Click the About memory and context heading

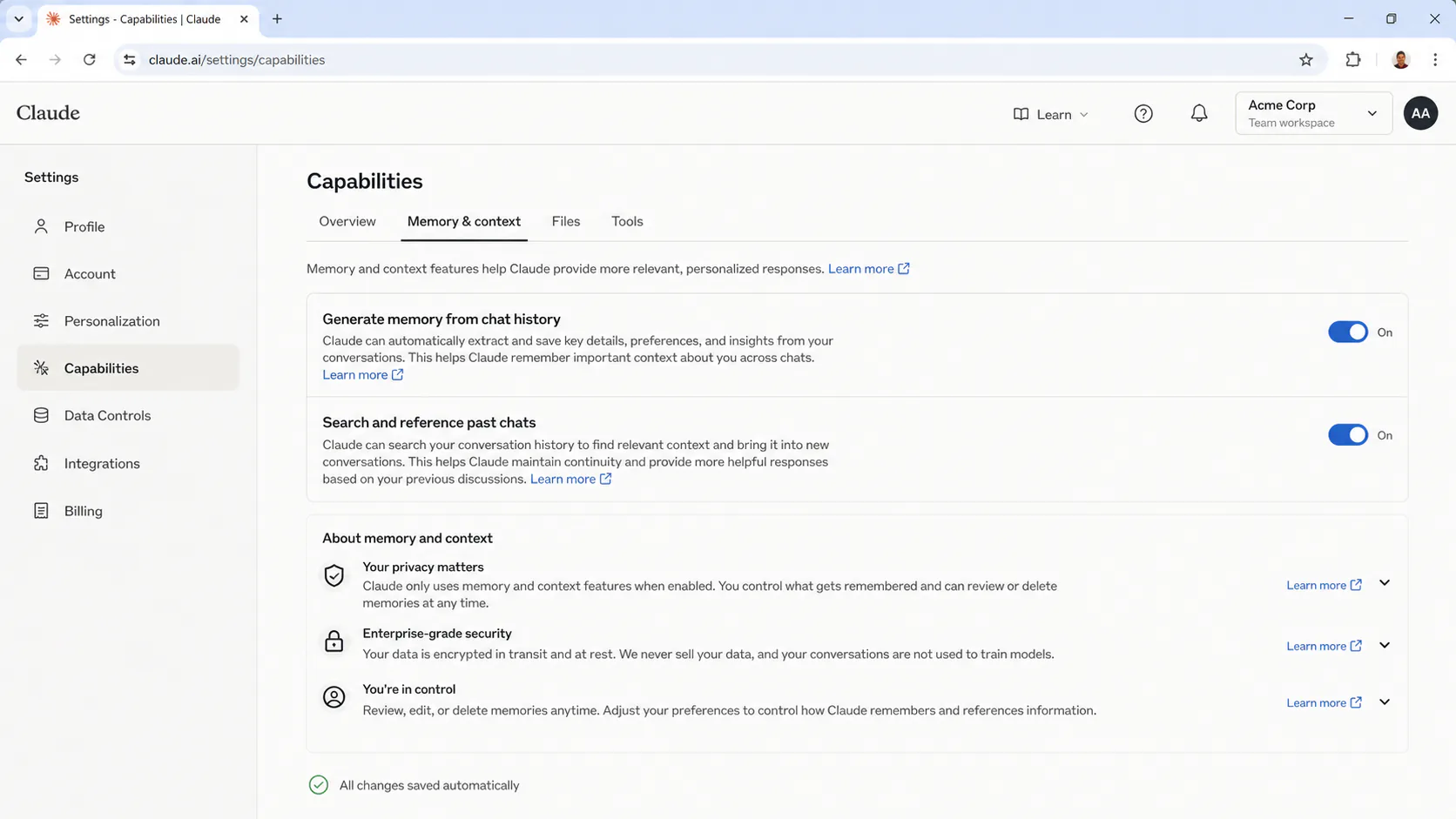(408, 538)
